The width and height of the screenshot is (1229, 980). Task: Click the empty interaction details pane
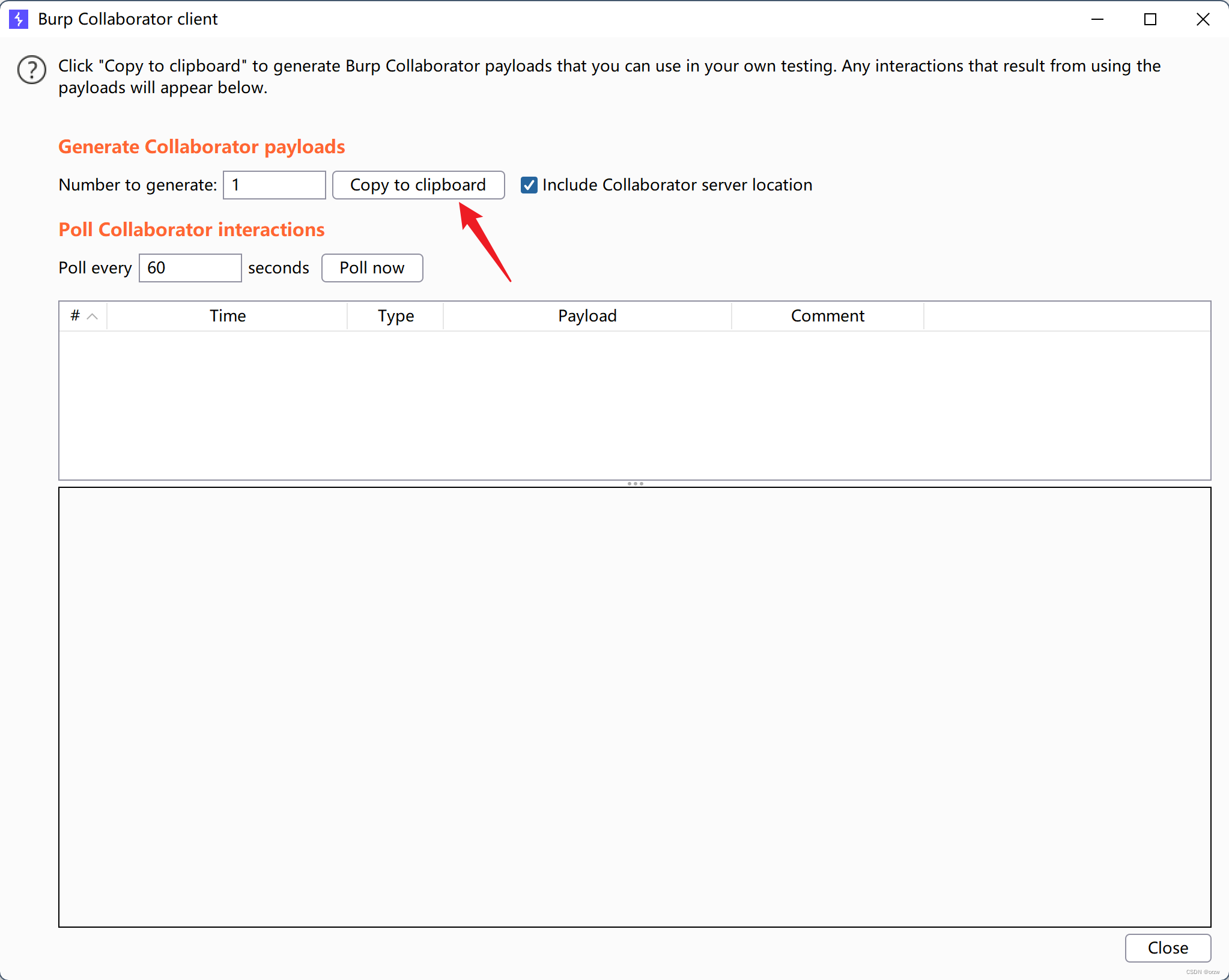634,707
